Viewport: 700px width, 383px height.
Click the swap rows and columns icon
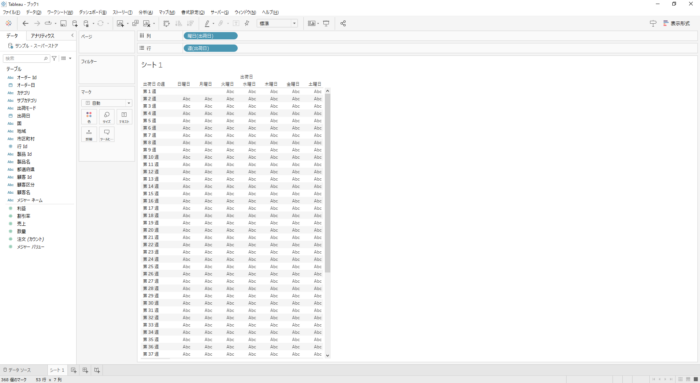coord(167,23)
